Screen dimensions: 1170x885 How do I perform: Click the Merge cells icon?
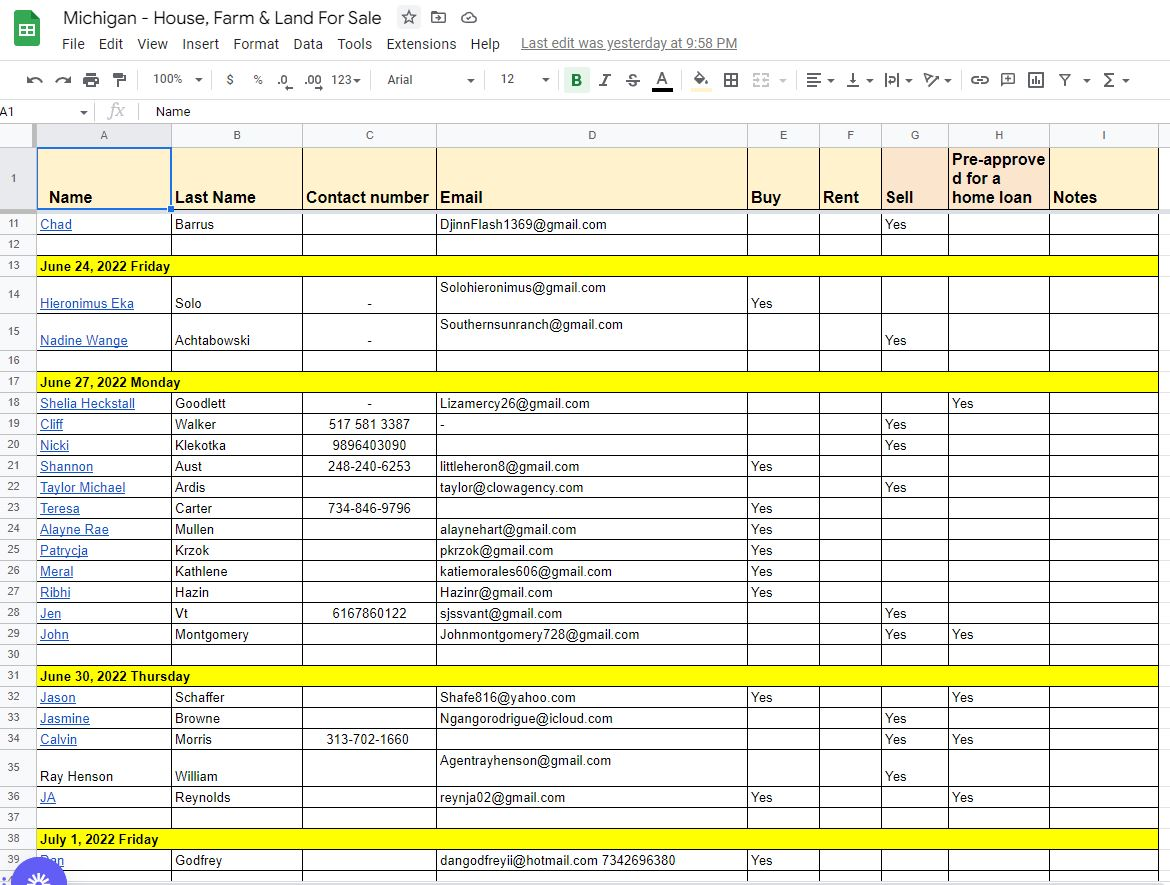pyautogui.click(x=760, y=80)
